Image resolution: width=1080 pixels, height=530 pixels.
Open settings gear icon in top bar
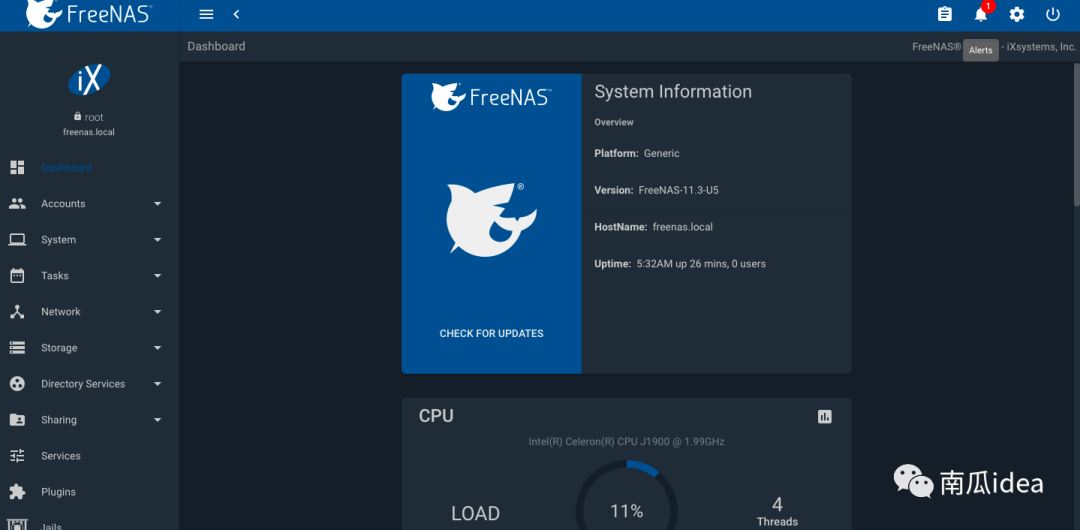click(x=1017, y=14)
